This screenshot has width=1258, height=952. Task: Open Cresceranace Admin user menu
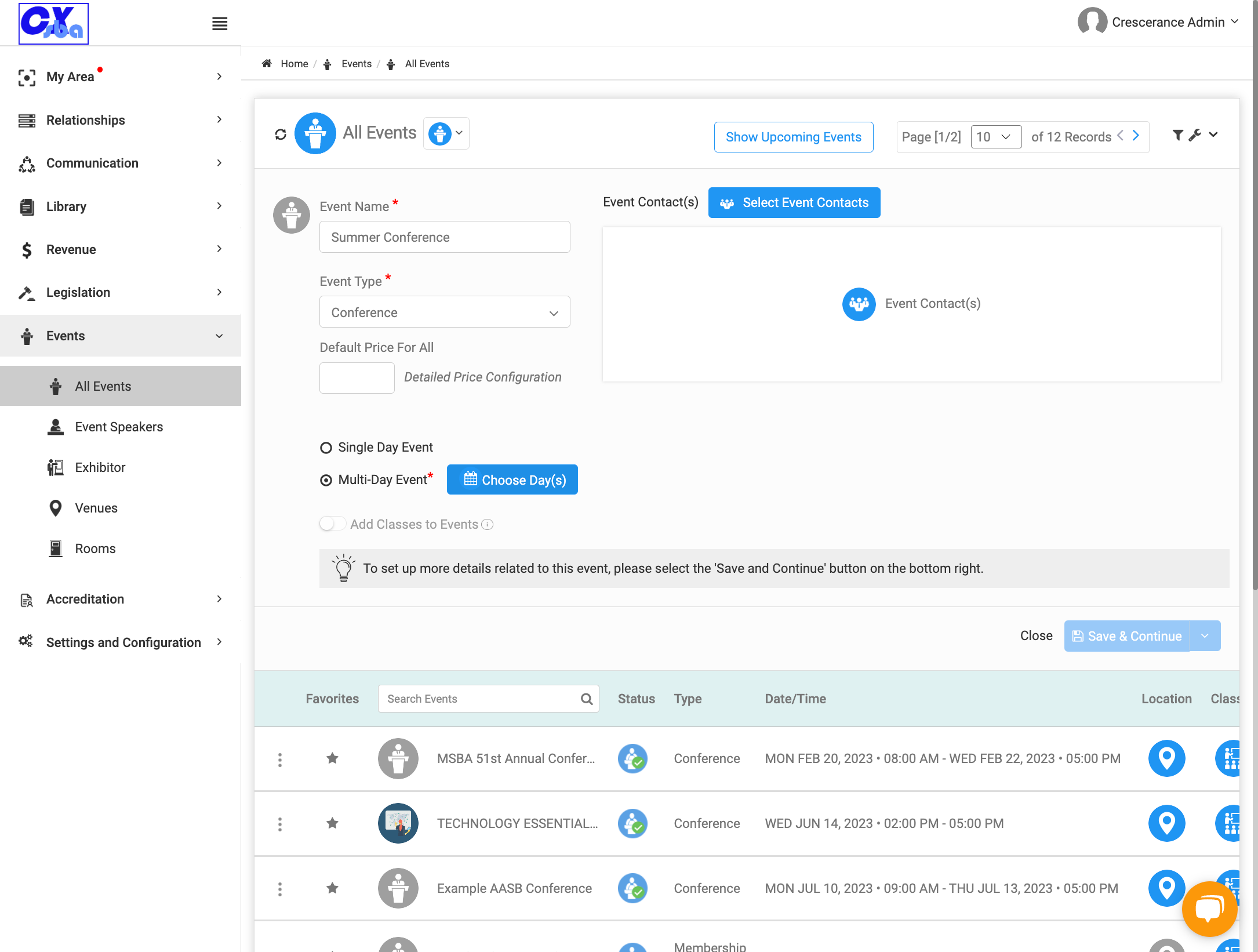click(1158, 22)
